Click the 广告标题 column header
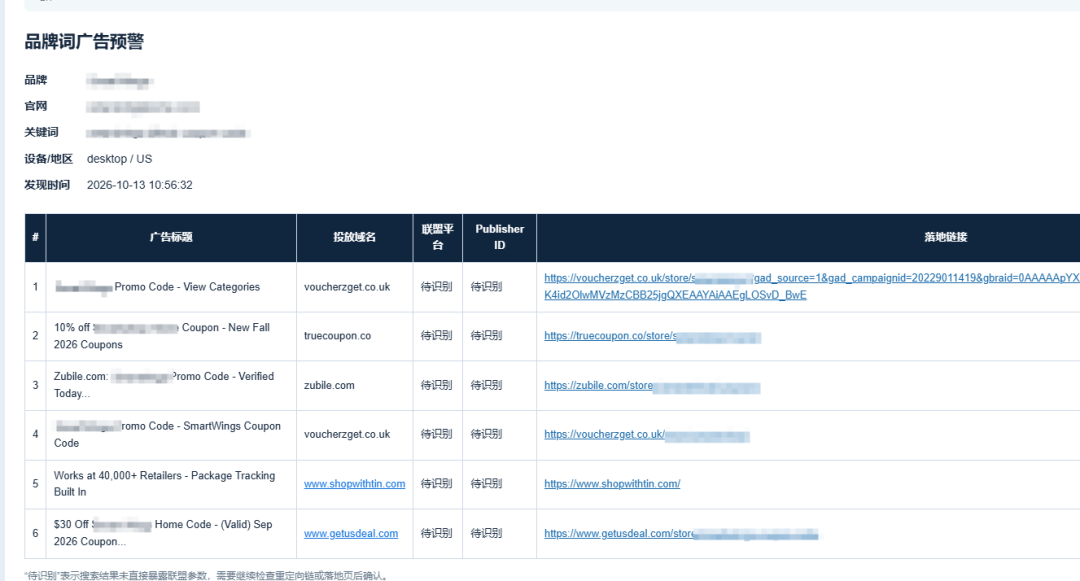 click(x=171, y=237)
